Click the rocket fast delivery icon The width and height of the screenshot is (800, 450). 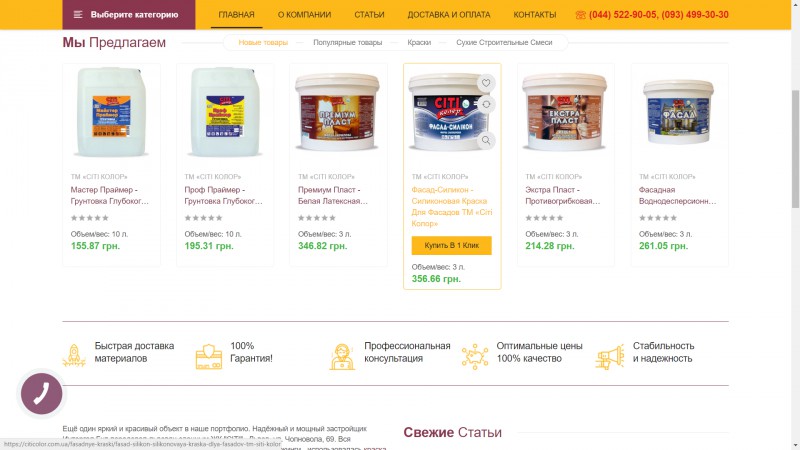[x=74, y=355]
